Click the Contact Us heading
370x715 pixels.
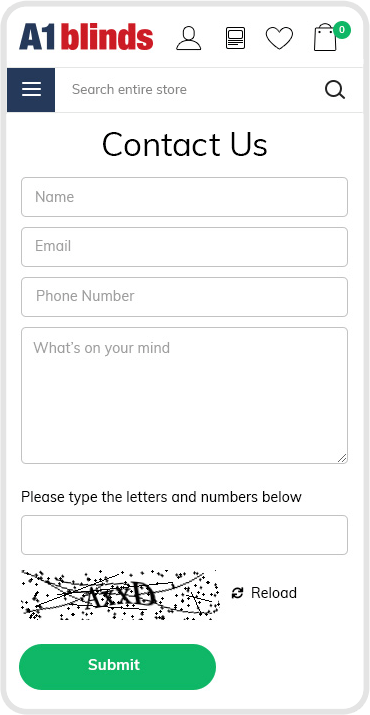point(184,144)
